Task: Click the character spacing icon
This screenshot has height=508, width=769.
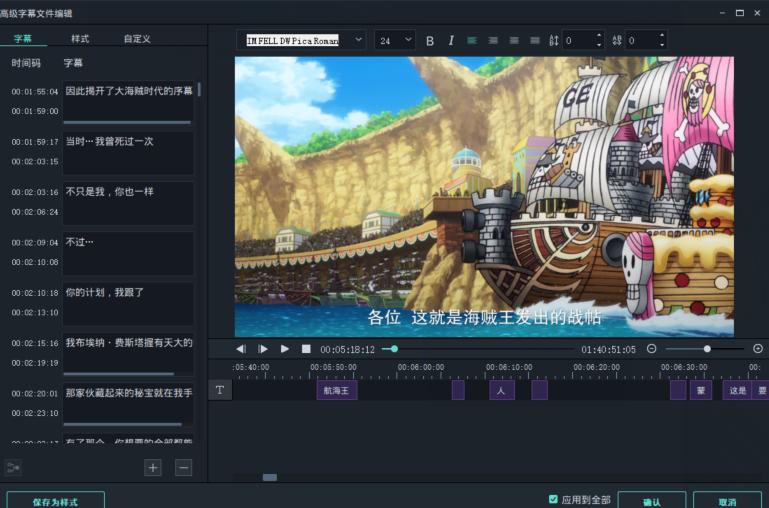Action: click(x=617, y=41)
